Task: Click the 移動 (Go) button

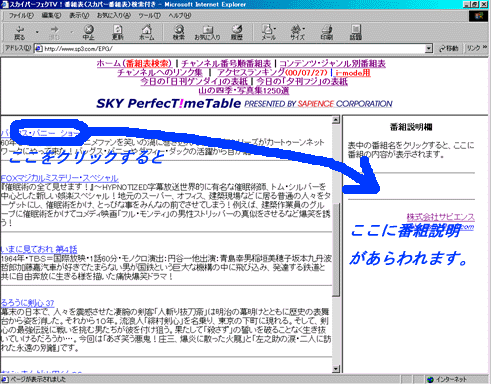Action: 449,49
